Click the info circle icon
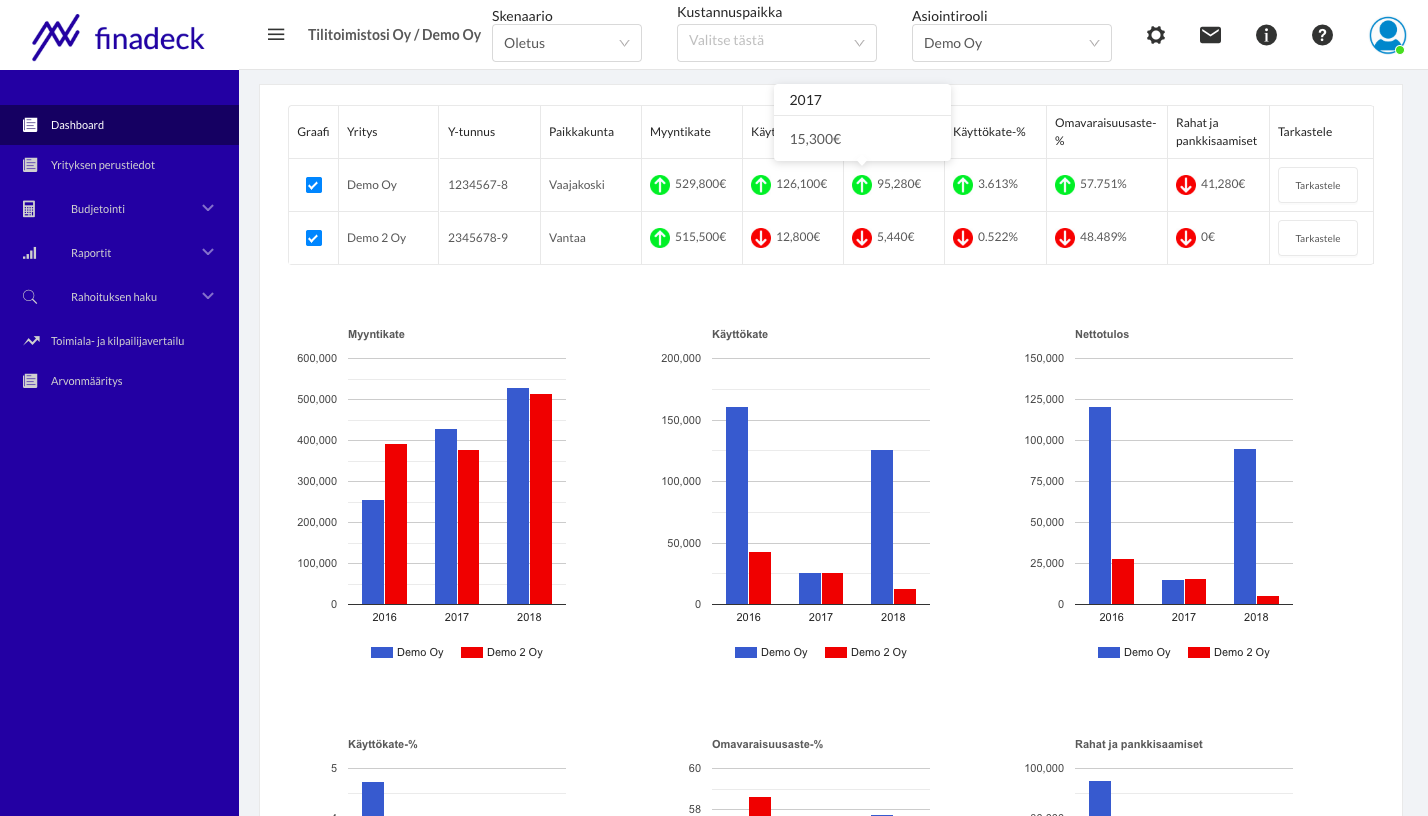Screen dimensions: 1428x816 [1266, 35]
